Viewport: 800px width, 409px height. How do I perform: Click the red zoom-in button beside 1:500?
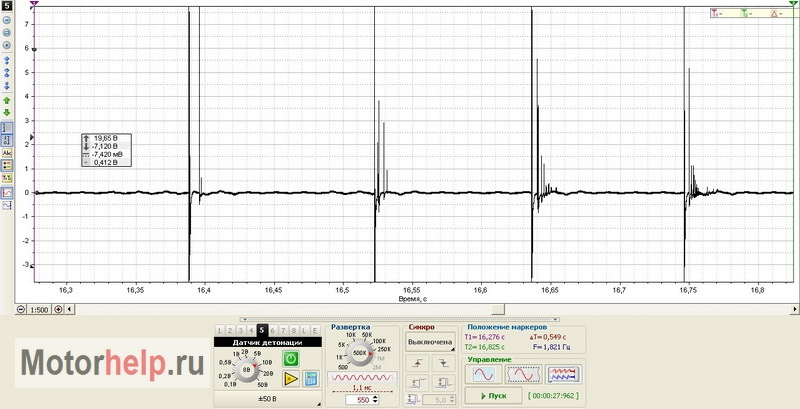pos(58,309)
